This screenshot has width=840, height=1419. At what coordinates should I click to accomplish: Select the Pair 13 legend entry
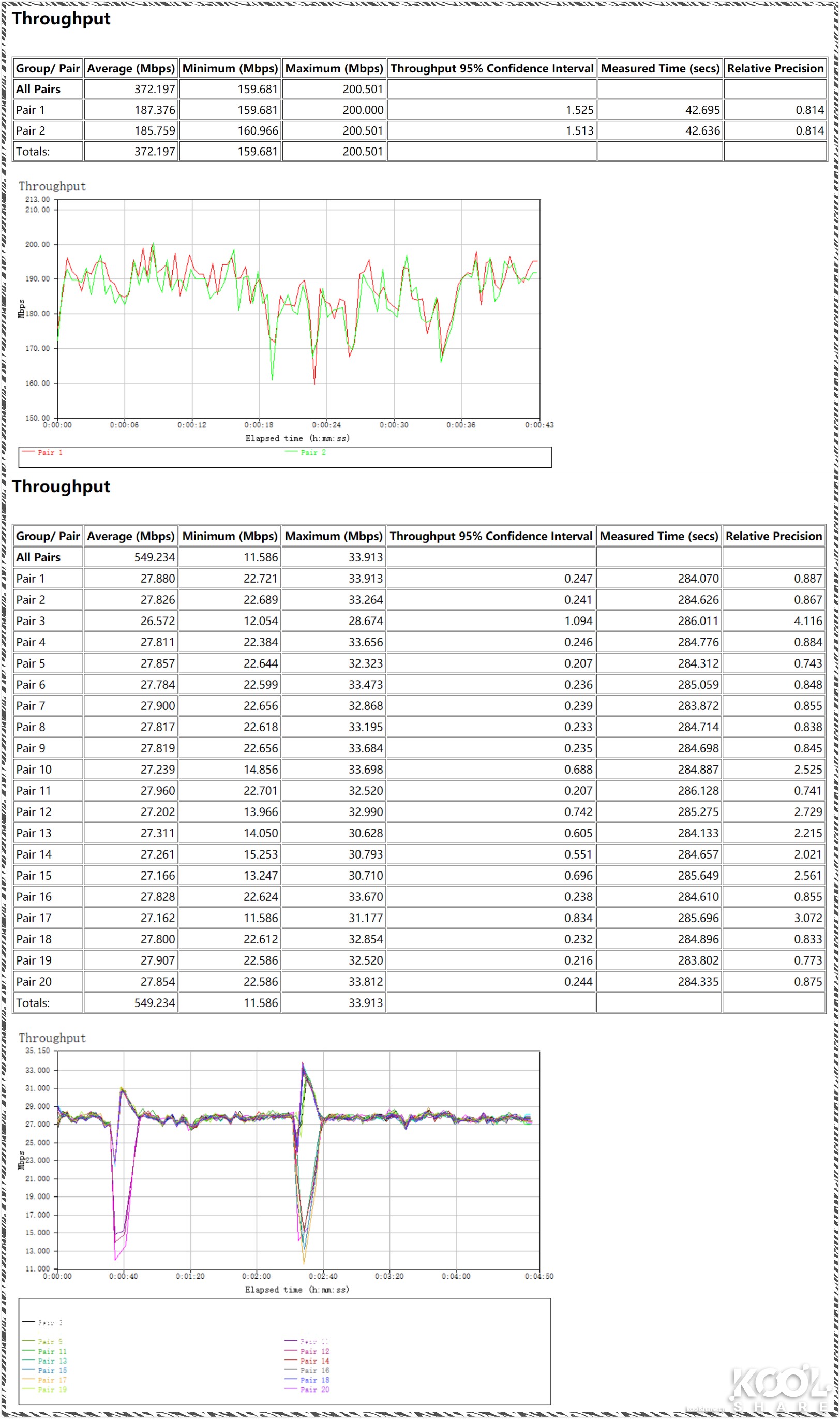coord(44,1361)
